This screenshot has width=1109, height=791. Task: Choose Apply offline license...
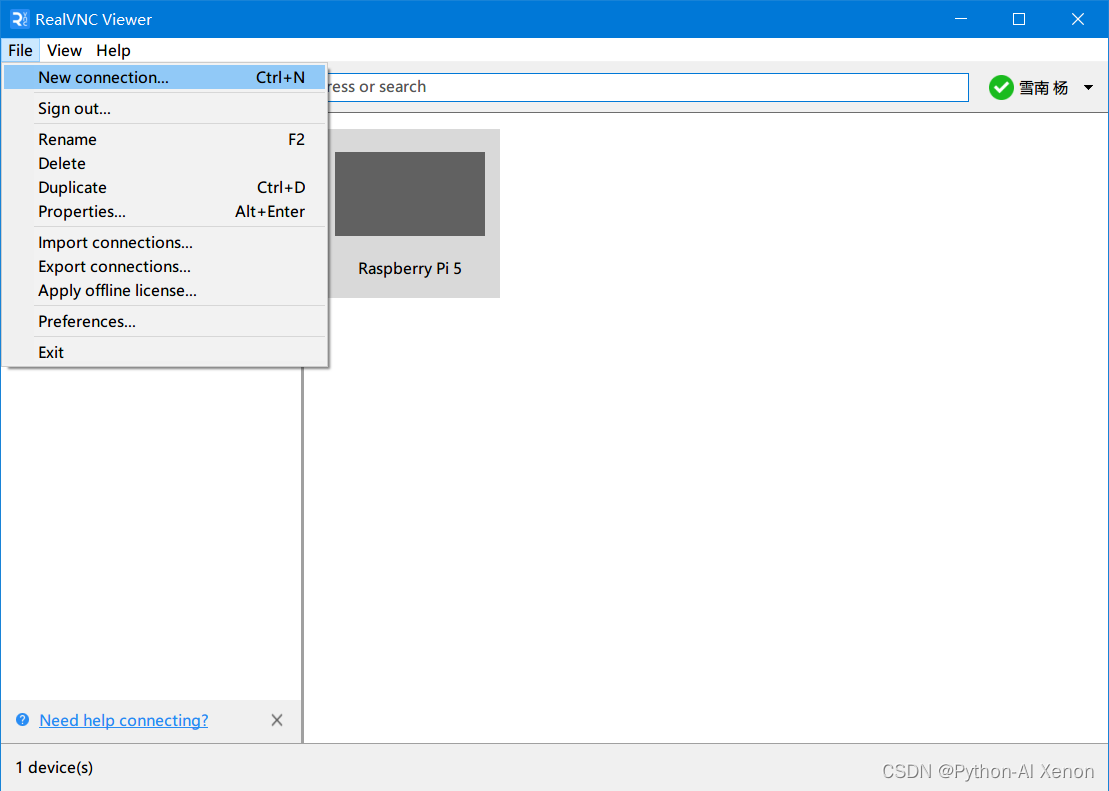164,291
